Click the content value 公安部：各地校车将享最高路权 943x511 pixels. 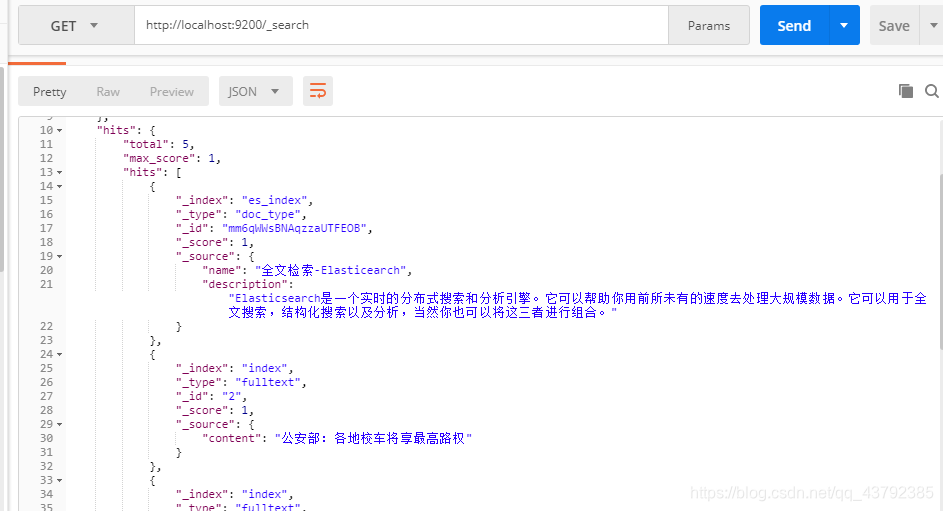(373, 438)
